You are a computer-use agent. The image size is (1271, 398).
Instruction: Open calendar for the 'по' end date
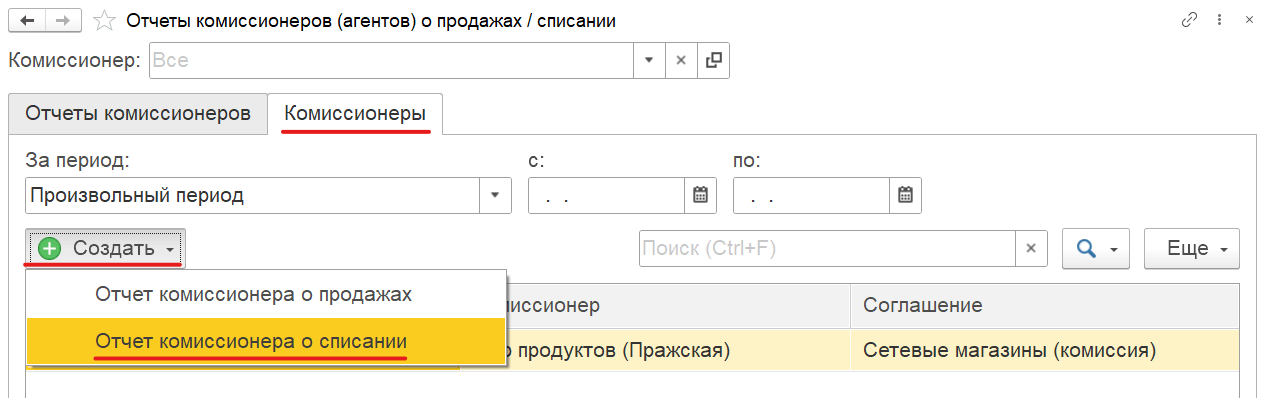pos(905,195)
